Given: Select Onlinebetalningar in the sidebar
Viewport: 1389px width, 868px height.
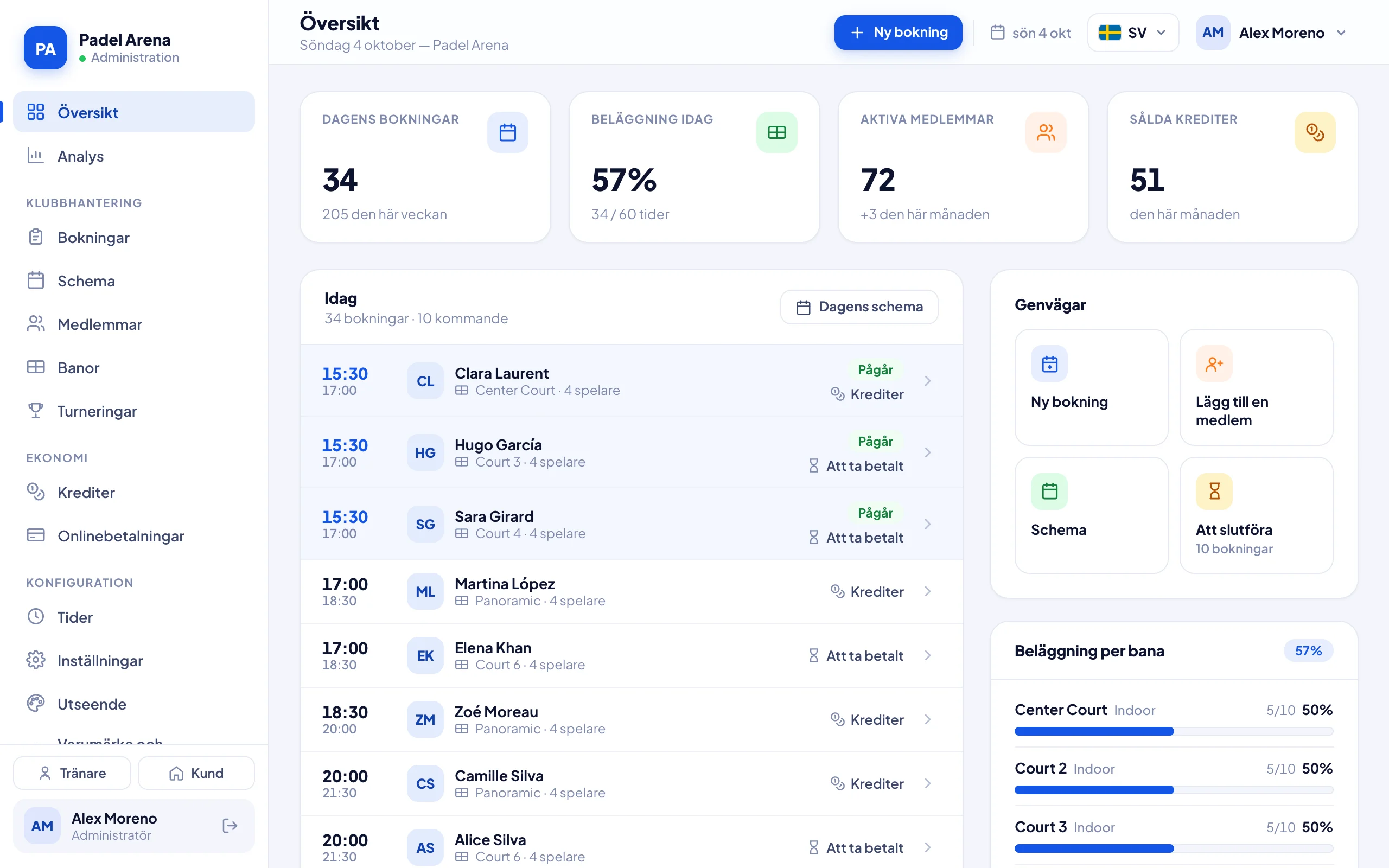Looking at the screenshot, I should click(133, 536).
